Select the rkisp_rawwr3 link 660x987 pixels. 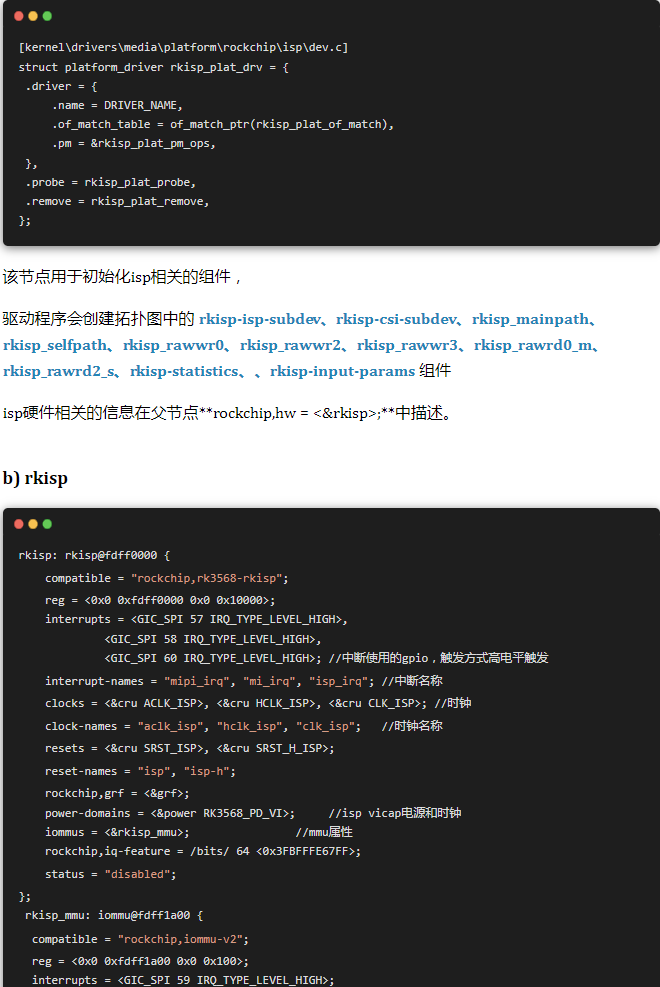click(408, 346)
